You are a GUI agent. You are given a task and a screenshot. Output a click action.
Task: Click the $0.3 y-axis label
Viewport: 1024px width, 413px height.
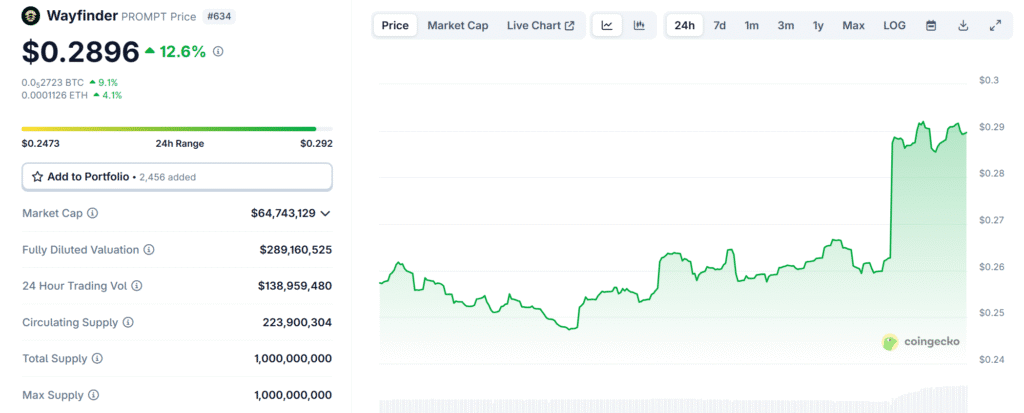pyautogui.click(x=989, y=80)
